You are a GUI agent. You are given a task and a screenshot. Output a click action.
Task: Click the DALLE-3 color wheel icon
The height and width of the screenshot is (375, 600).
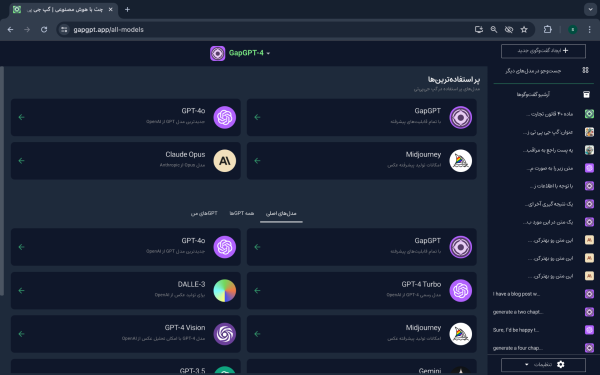[x=225, y=290]
